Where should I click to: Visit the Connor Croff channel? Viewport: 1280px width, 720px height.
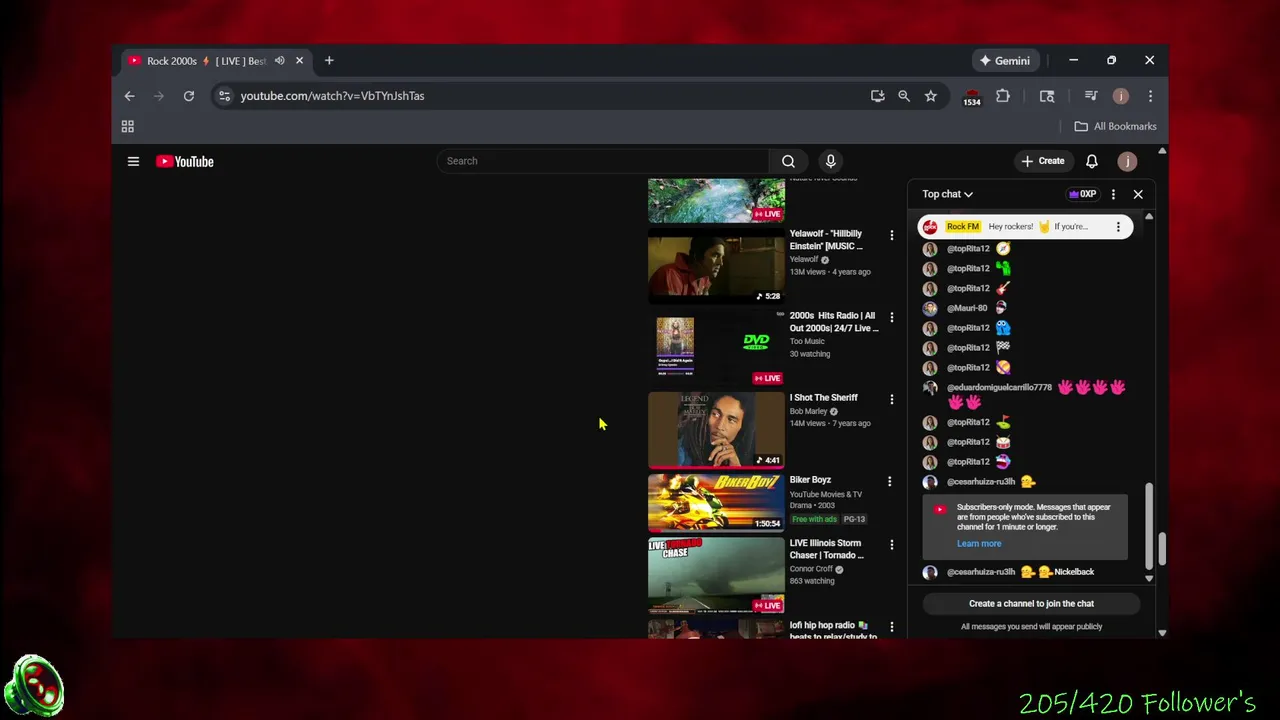[811, 569]
